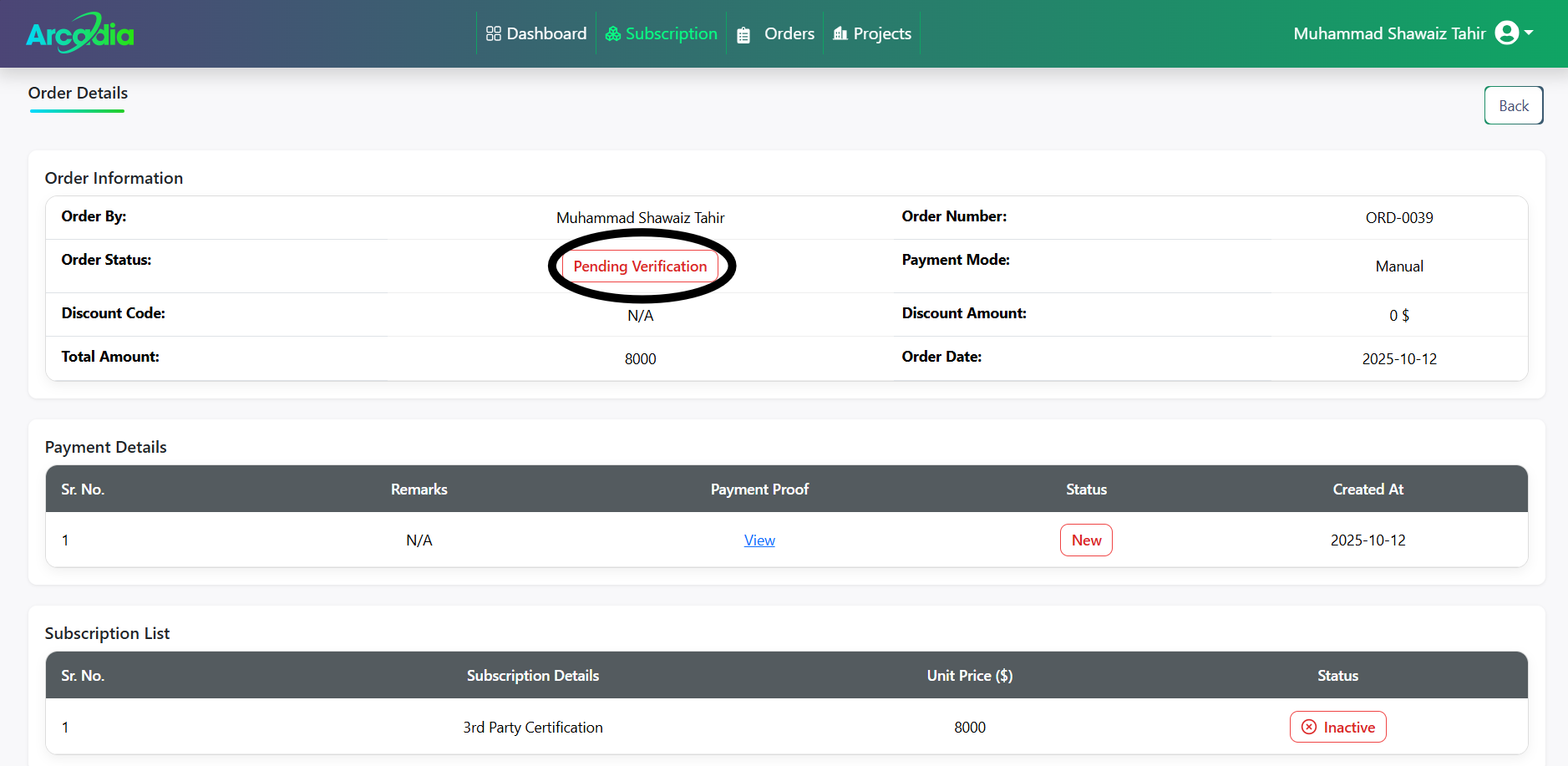Click the Arcadia logo

(80, 33)
